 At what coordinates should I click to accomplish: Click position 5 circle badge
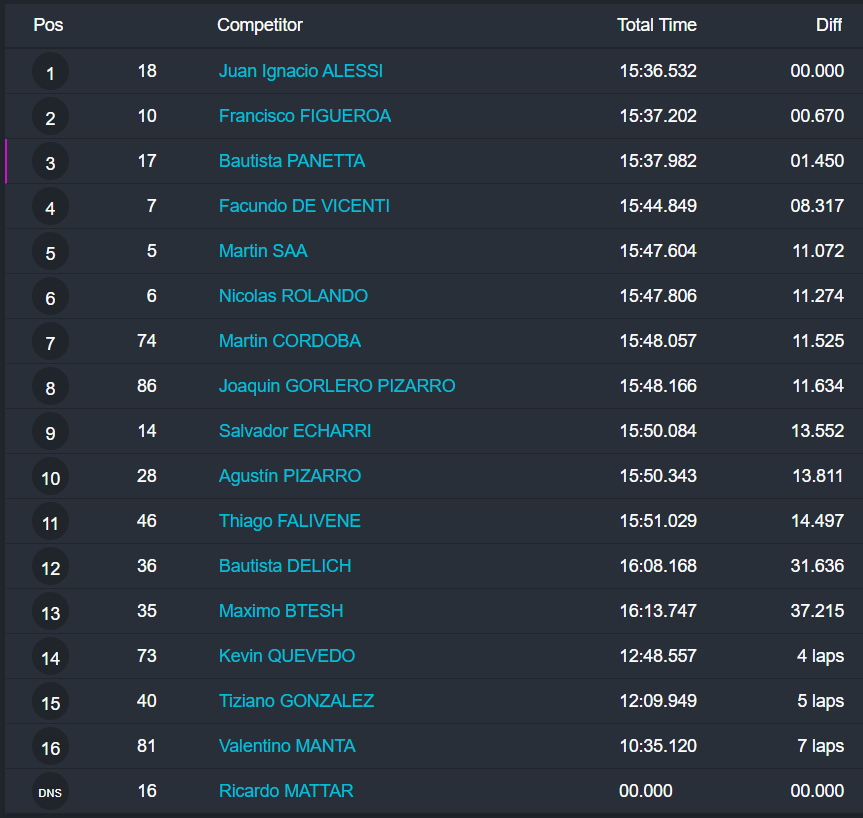(x=50, y=253)
